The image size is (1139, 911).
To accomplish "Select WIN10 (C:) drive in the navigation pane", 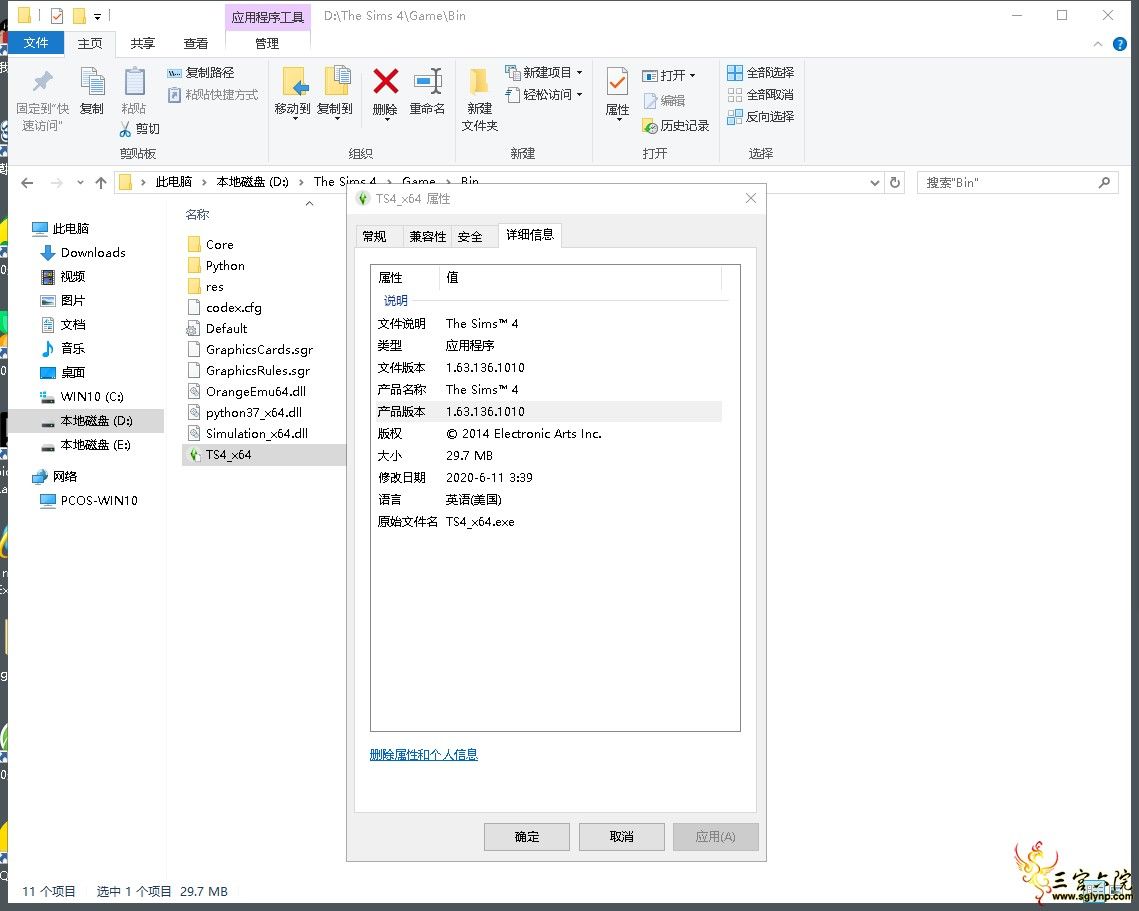I will [92, 397].
